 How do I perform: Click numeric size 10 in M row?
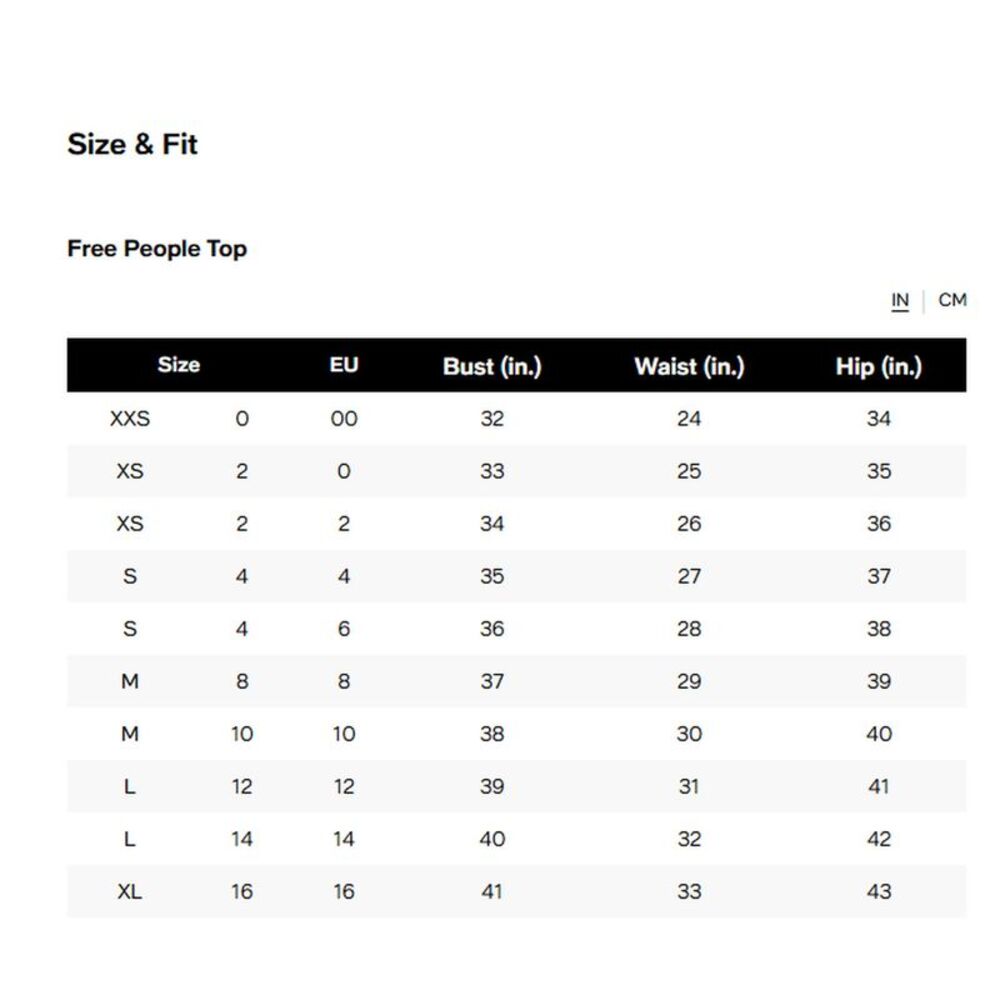click(242, 733)
